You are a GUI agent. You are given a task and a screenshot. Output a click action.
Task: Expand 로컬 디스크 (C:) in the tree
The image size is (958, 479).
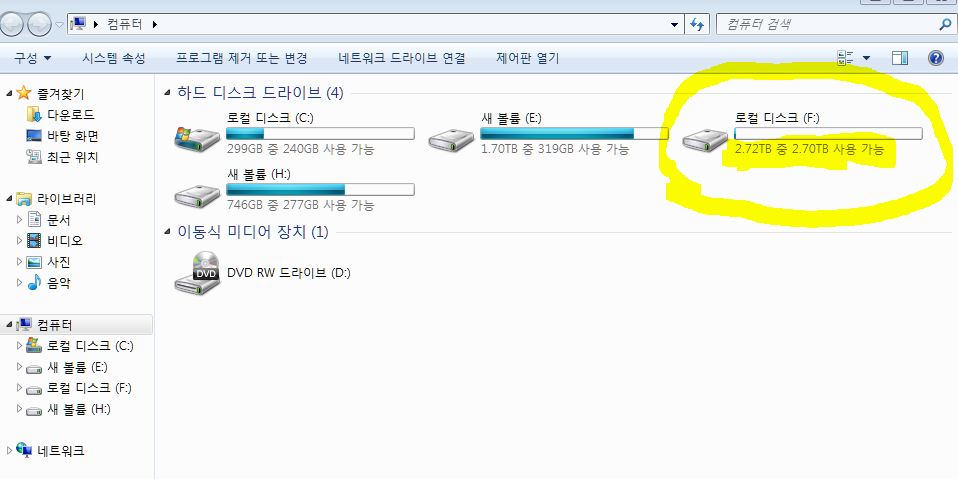point(19,346)
